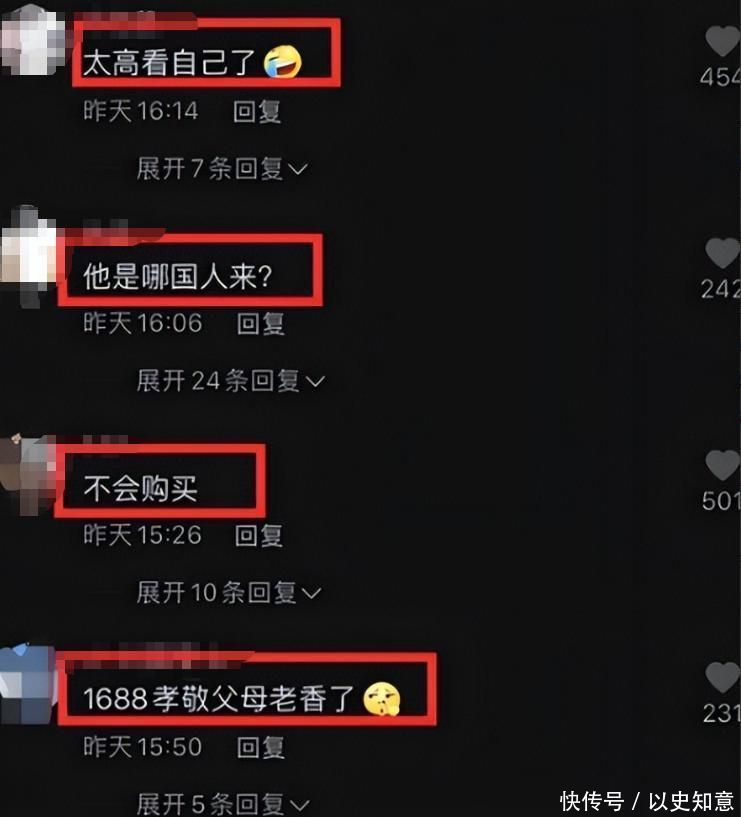This screenshot has height=817, width=741.
Task: Tap the "1688孝敬父母老香了" comment text
Action: (219, 698)
